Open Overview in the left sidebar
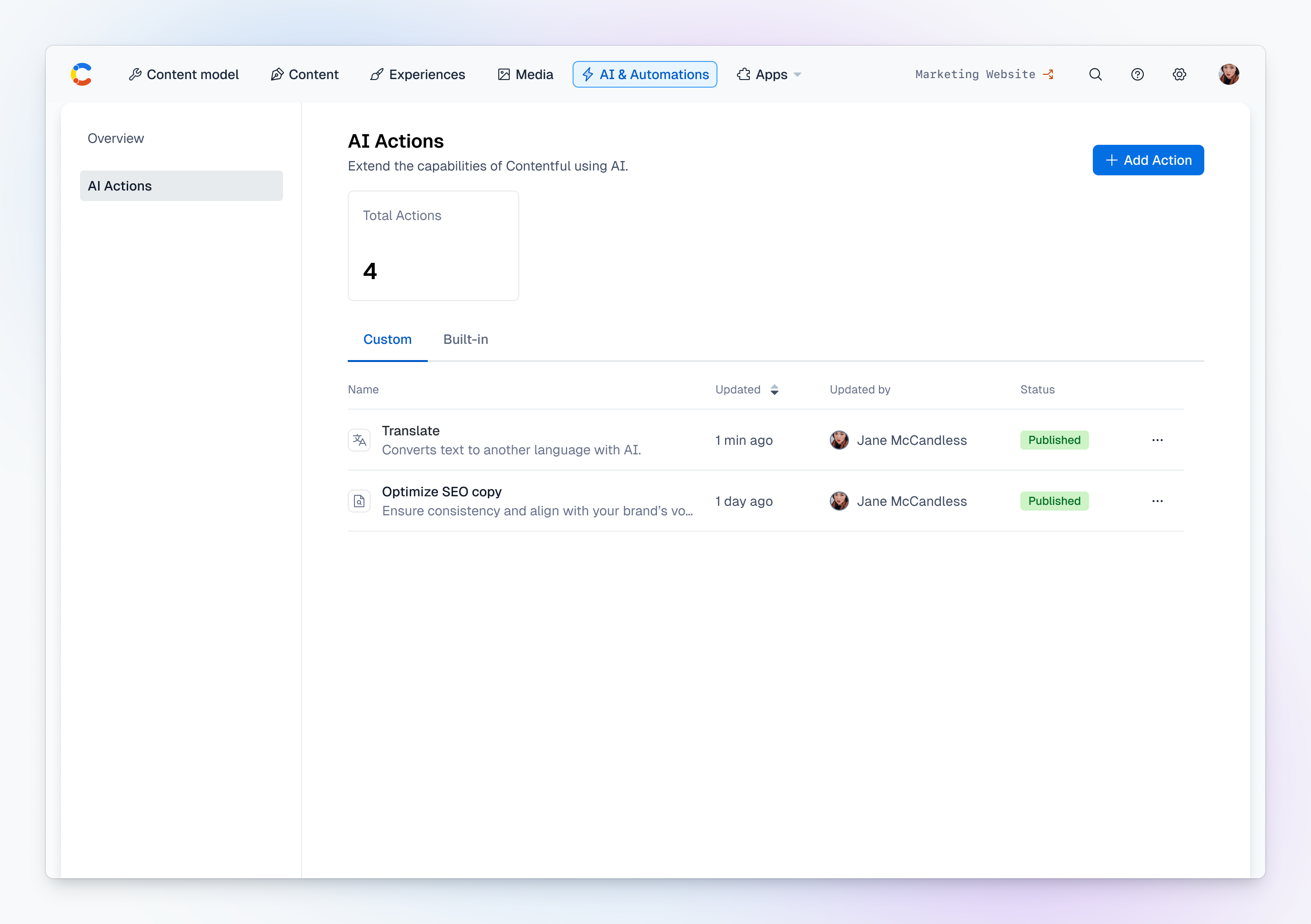 pyautogui.click(x=116, y=139)
